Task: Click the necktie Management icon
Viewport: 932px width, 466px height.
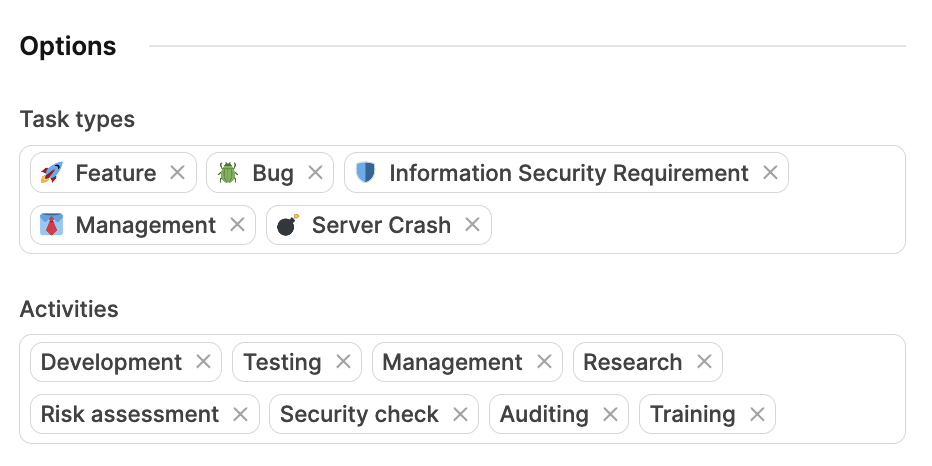Action: (x=52, y=225)
